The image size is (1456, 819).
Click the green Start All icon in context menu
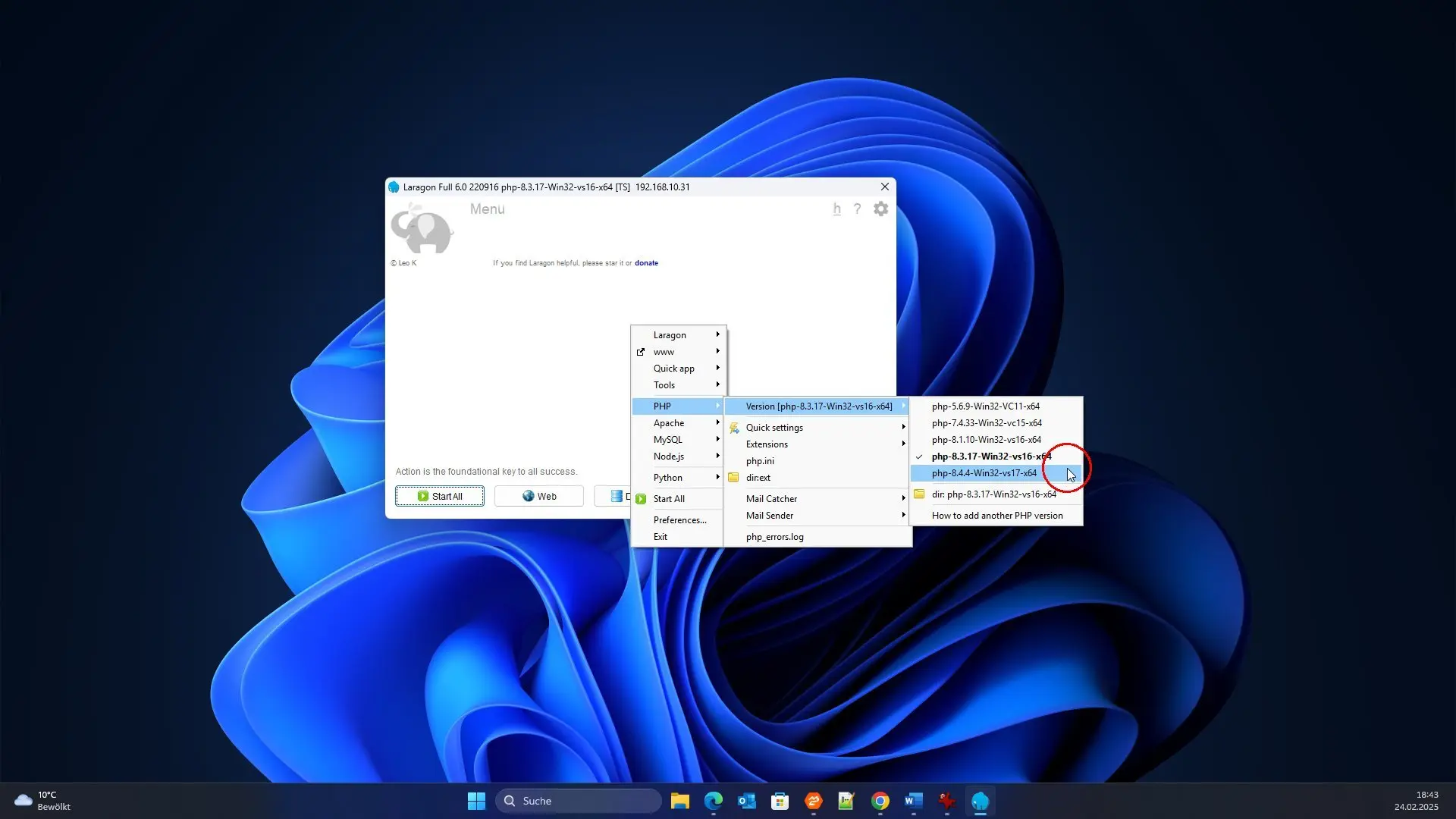point(641,499)
